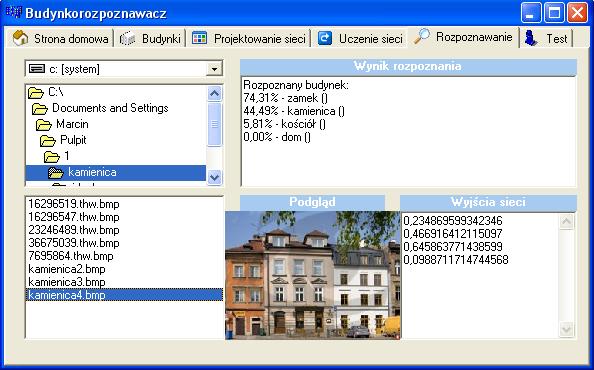Screen dimensions: 594x370
Task: Click the 0,00% - dom result line
Action: point(277,137)
